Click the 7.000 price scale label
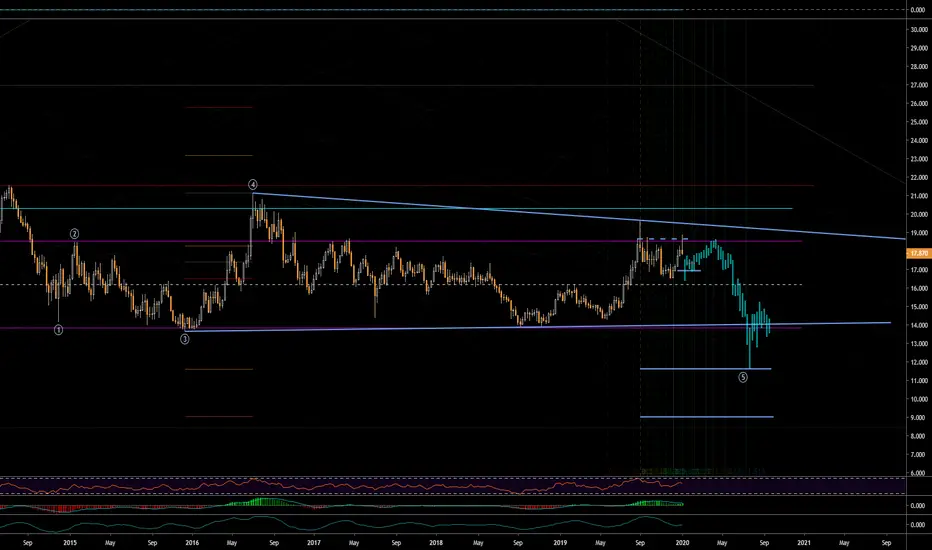 click(x=919, y=455)
